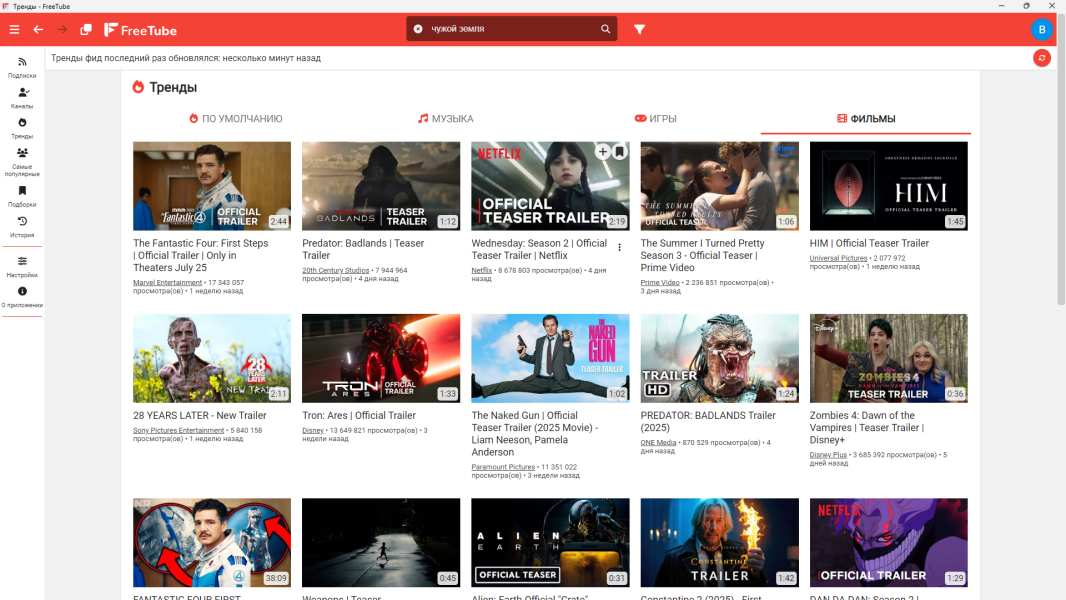Go back using the left arrow
Image resolution: width=1066 pixels, height=600 pixels.
(38, 30)
